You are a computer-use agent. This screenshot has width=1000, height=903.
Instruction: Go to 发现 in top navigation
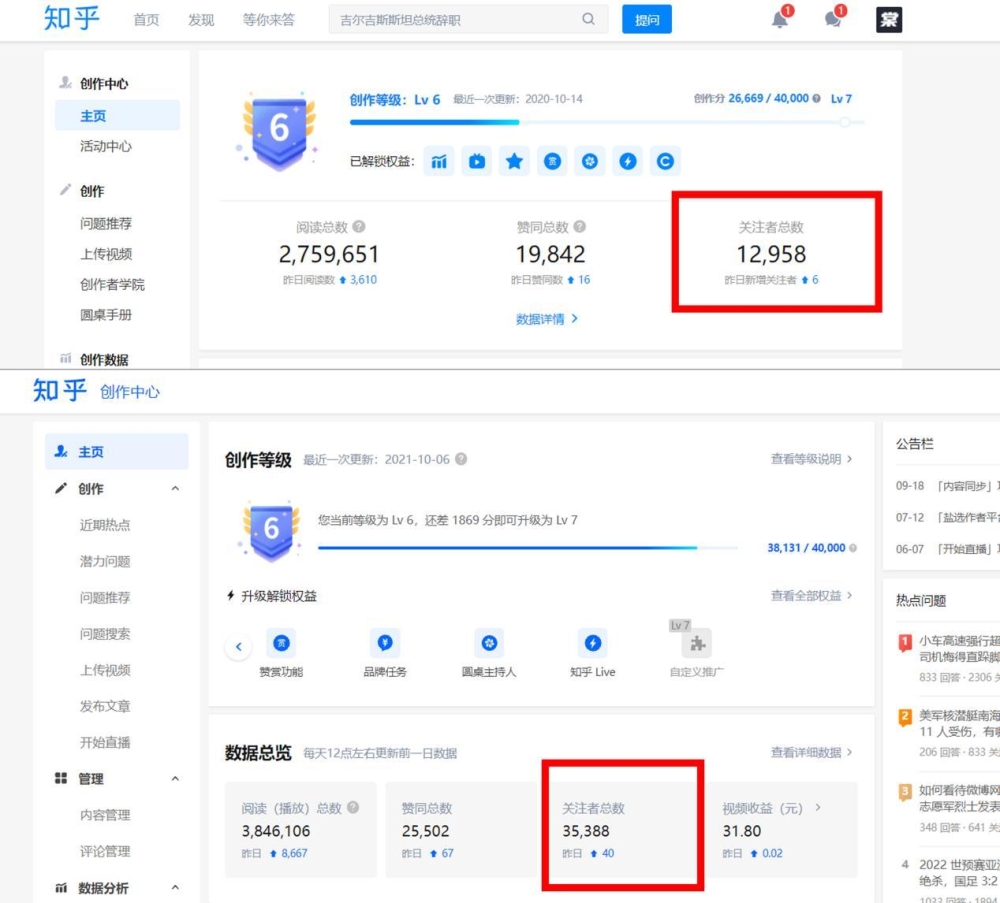click(201, 20)
